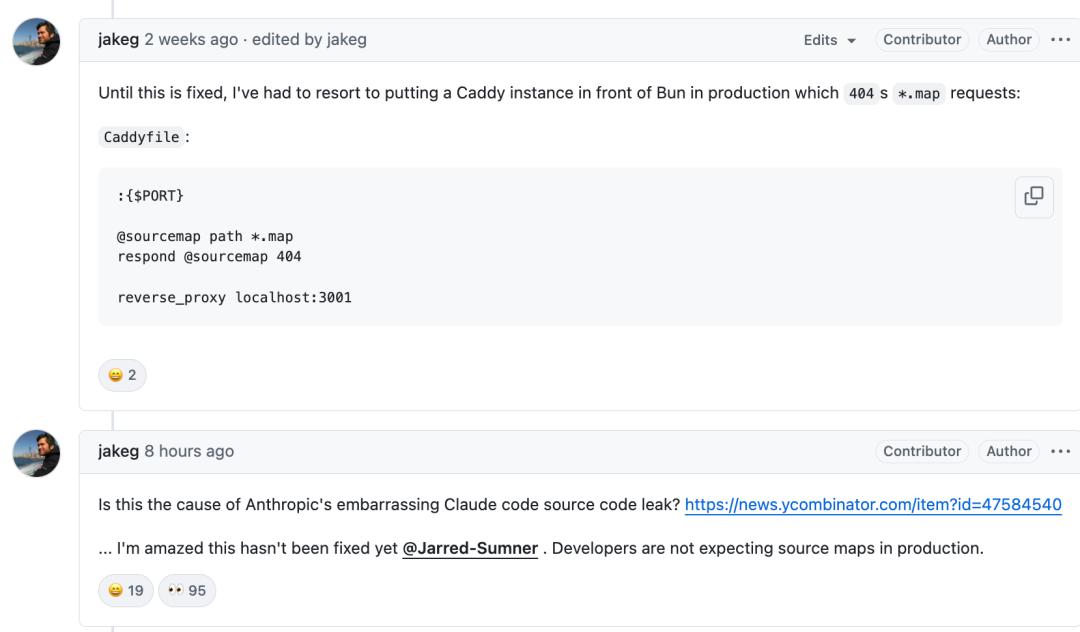
Task: Toggle laugh reaction with 2 votes
Action: tap(122, 375)
